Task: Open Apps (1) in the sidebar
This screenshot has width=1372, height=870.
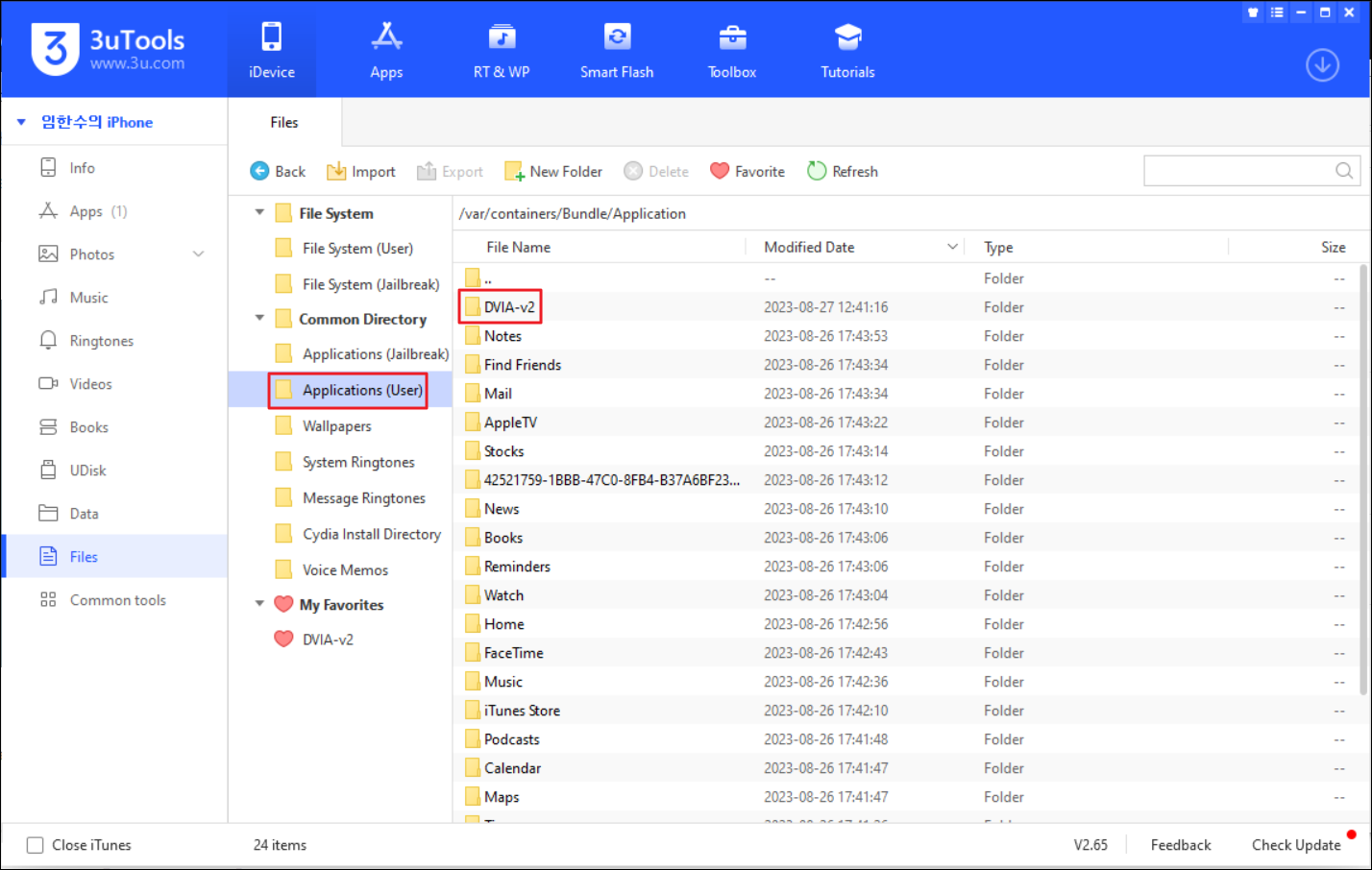Action: (x=114, y=210)
